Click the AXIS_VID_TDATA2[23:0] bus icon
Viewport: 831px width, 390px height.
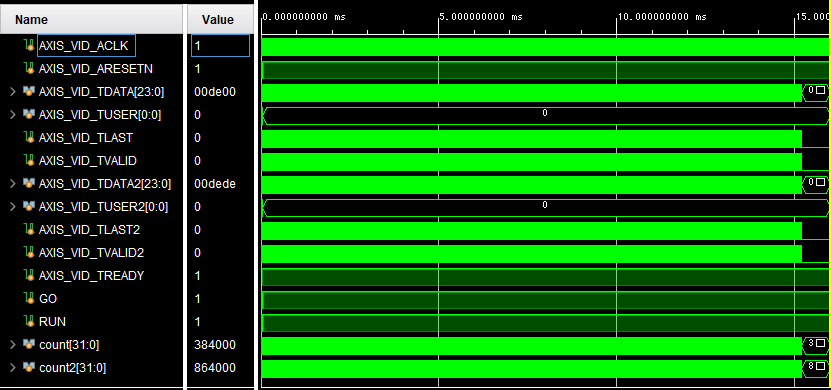29,183
